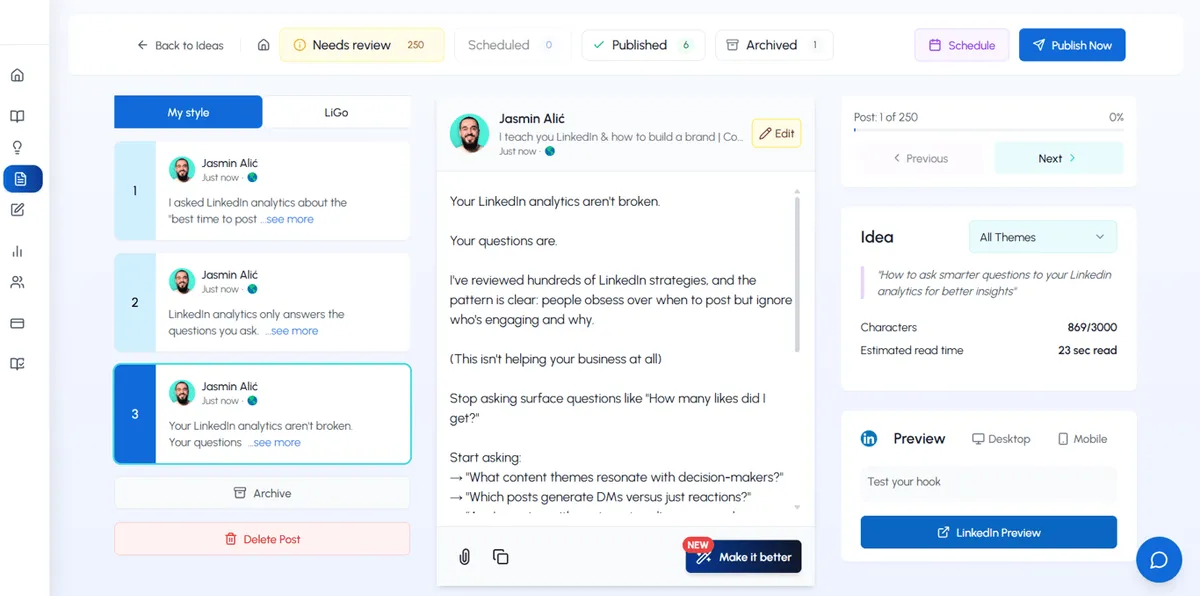Viewport: 1200px width, 596px height.
Task: Switch to the Published tab
Action: (x=643, y=45)
